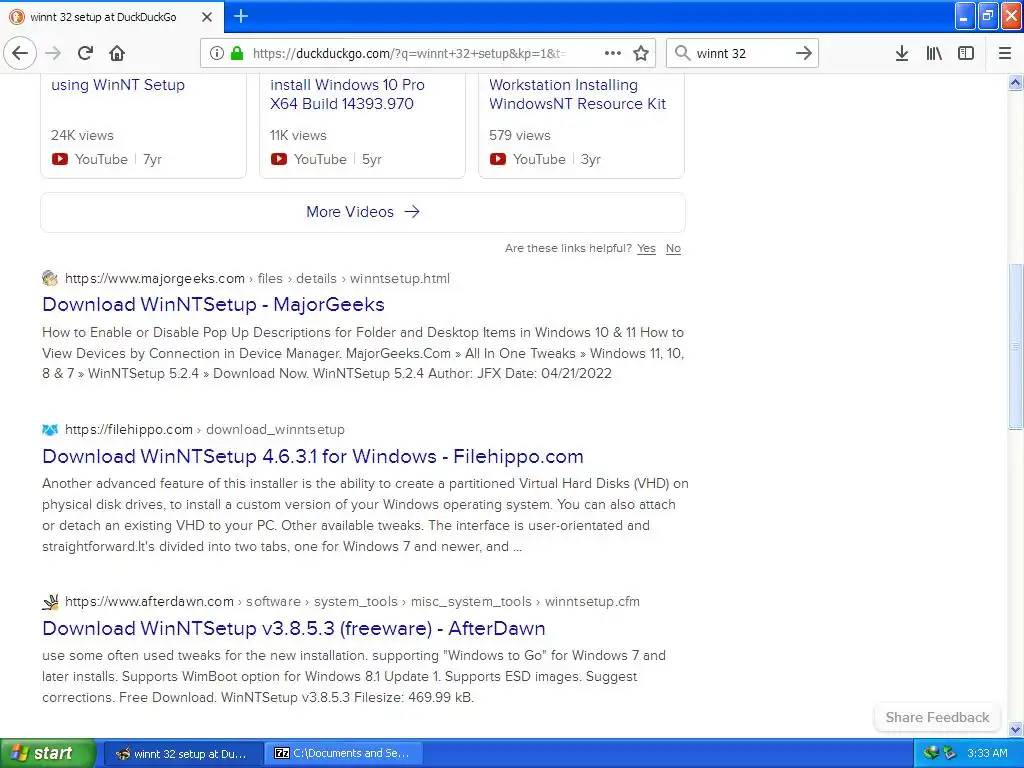Toggle the sidebar view

click(x=966, y=54)
